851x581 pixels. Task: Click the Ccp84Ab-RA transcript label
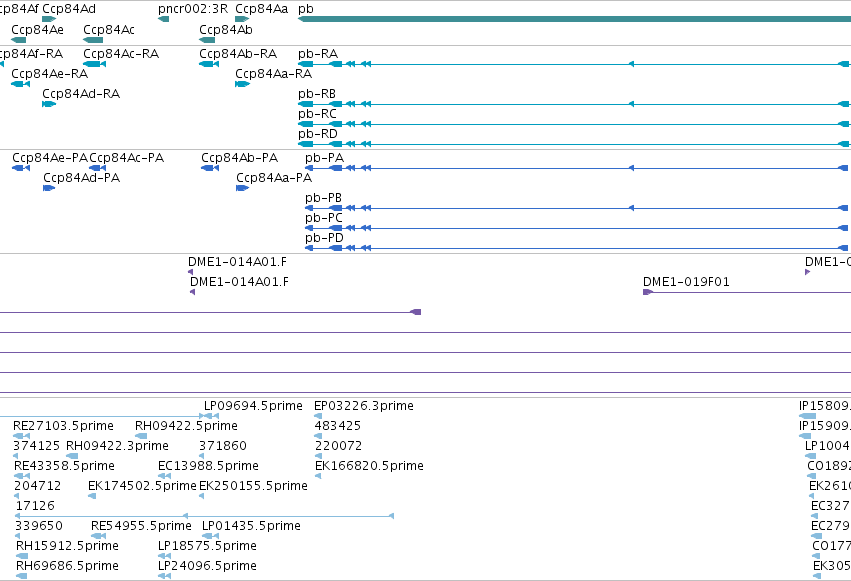(238, 54)
